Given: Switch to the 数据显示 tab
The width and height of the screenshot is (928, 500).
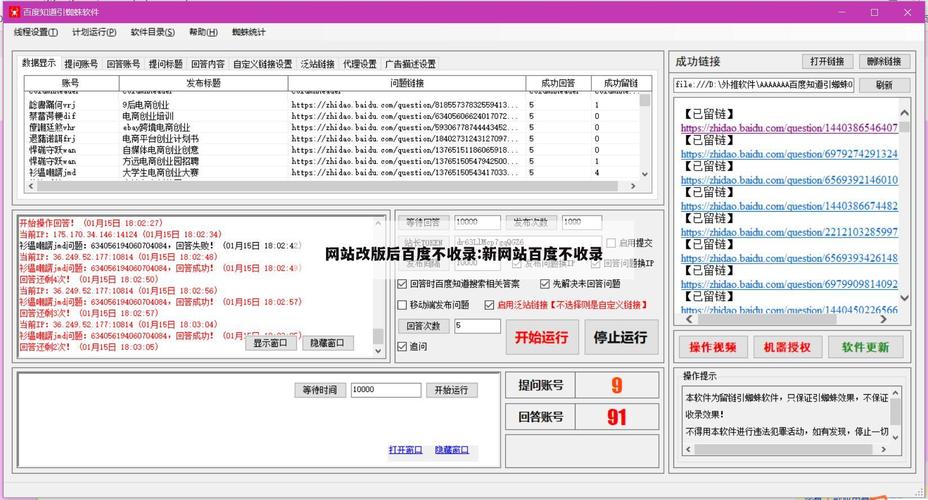Looking at the screenshot, I should click(x=39, y=63).
